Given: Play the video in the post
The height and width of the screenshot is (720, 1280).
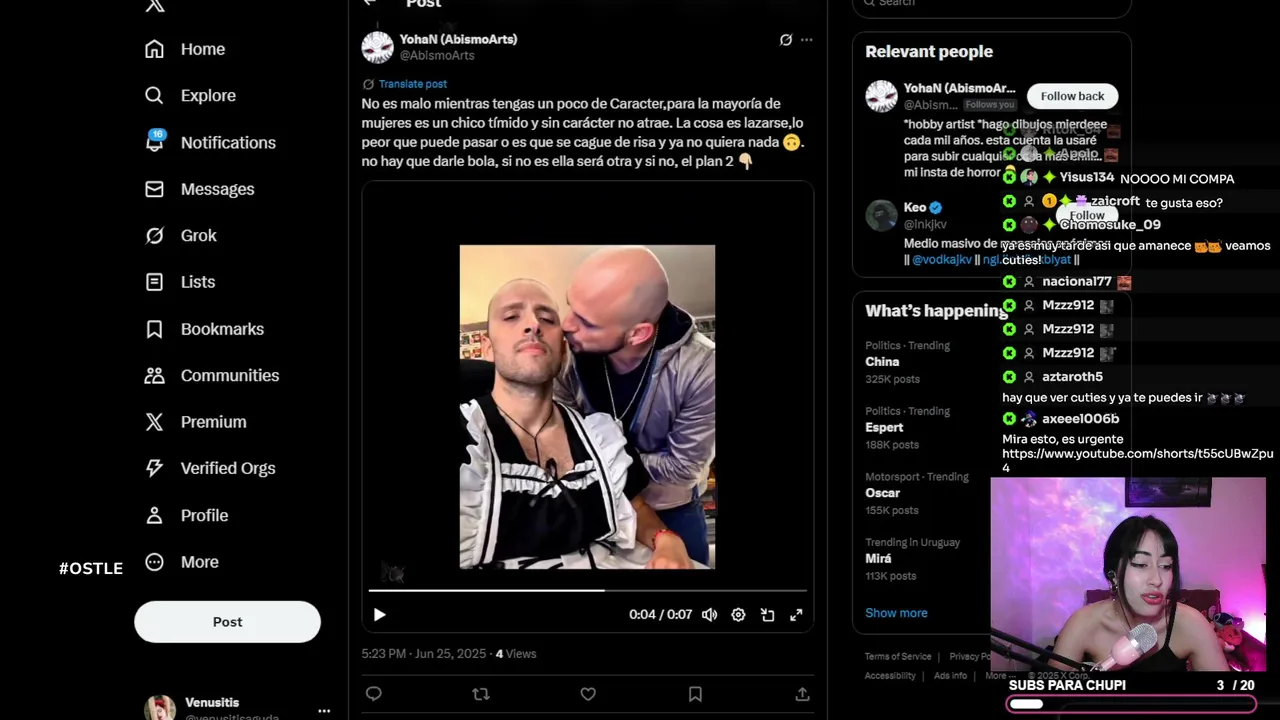Looking at the screenshot, I should point(379,615).
